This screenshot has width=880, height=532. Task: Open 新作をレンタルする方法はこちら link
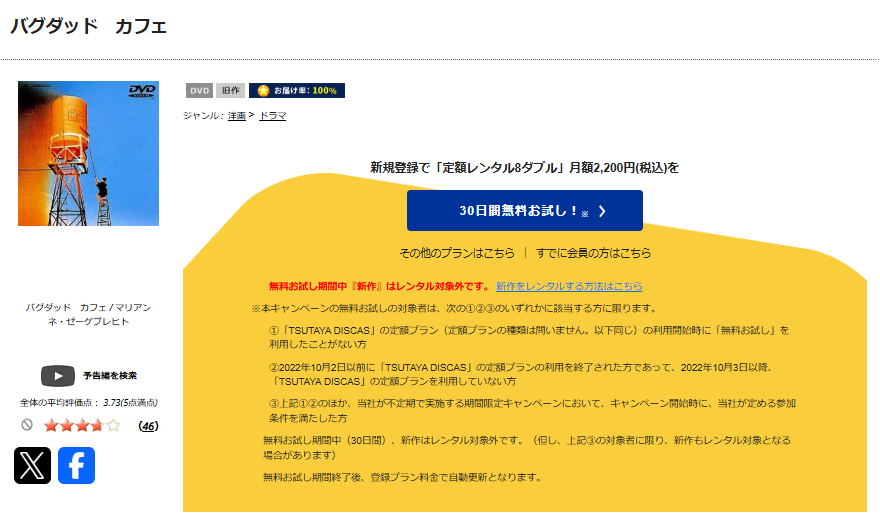pos(569,286)
